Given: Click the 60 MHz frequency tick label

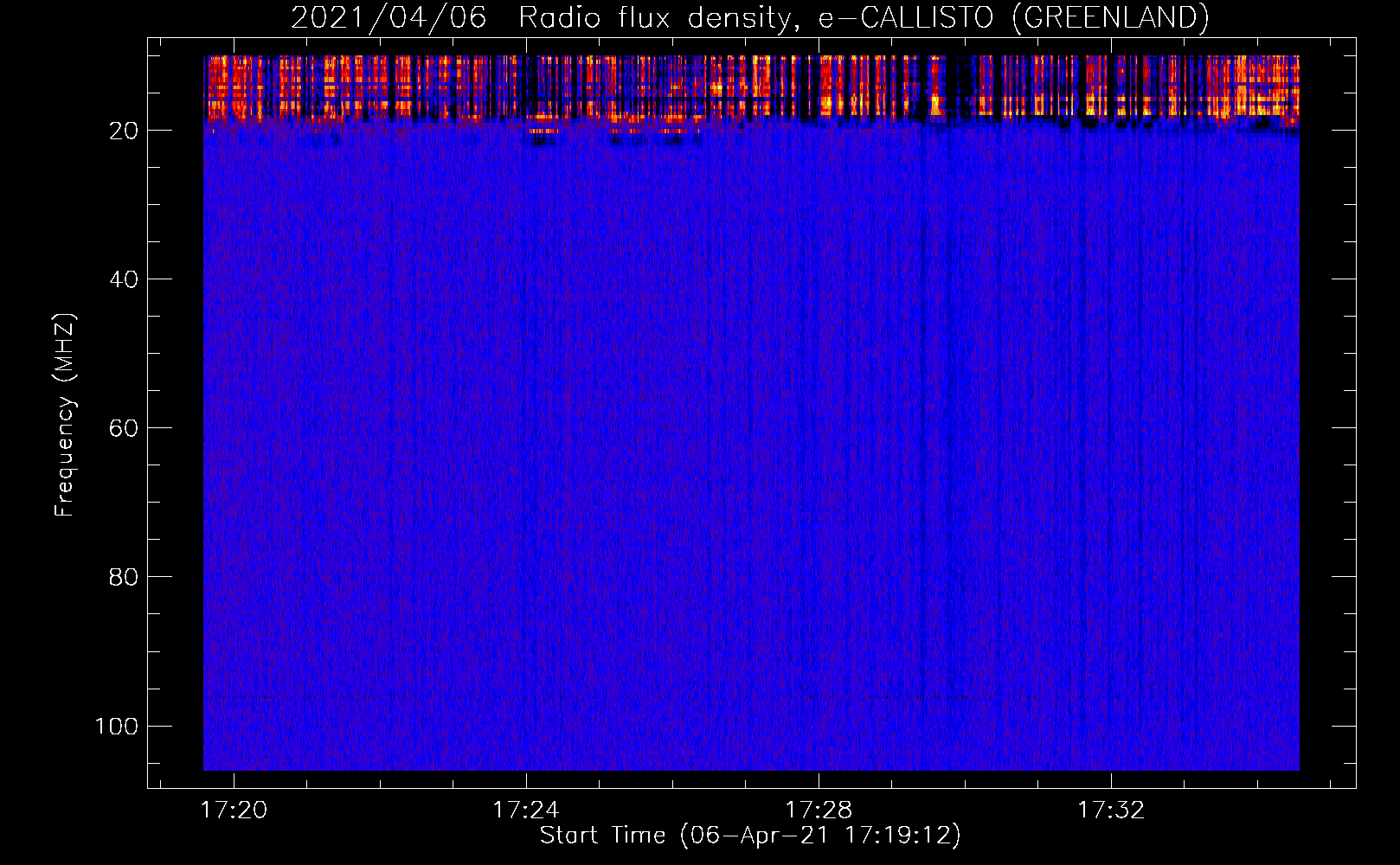Looking at the screenshot, I should tap(124, 428).
